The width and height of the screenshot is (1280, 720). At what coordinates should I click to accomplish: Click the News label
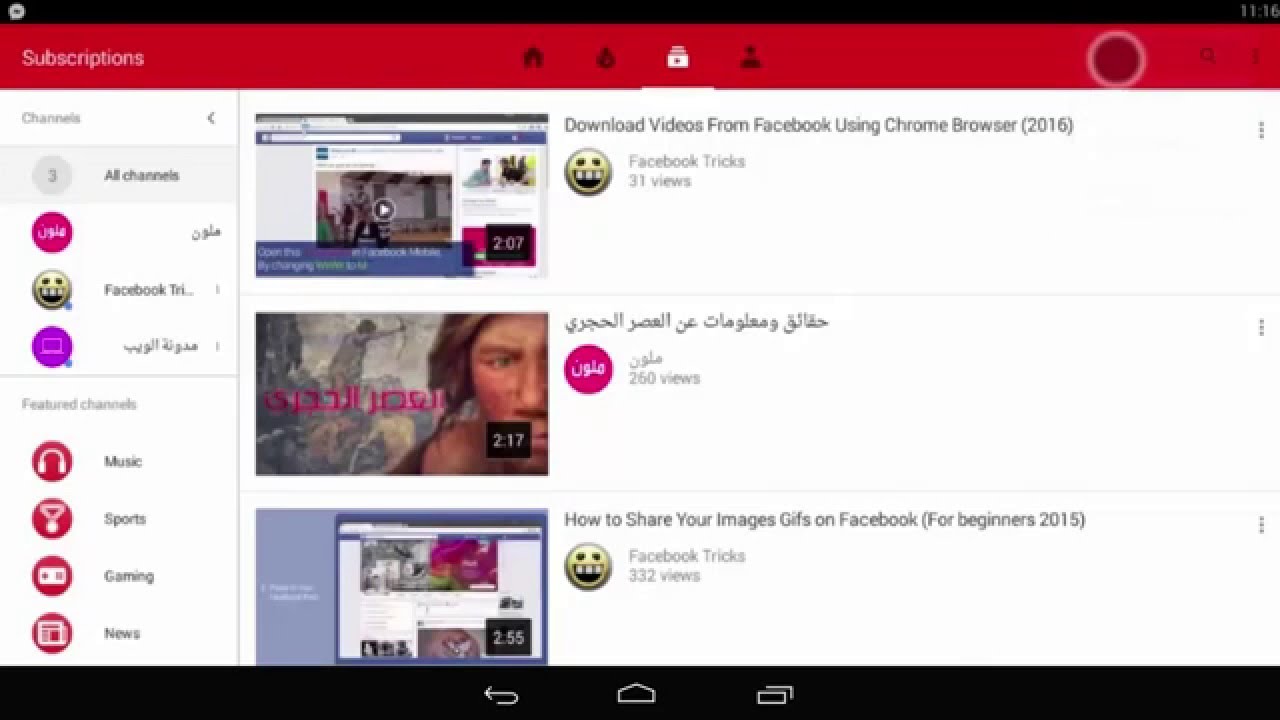[x=122, y=633]
